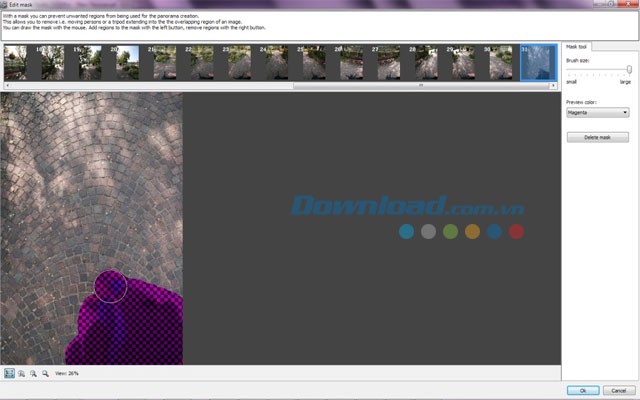Click the 'large' slider label
Image resolution: width=640 pixels, height=400 pixels.
click(625, 82)
